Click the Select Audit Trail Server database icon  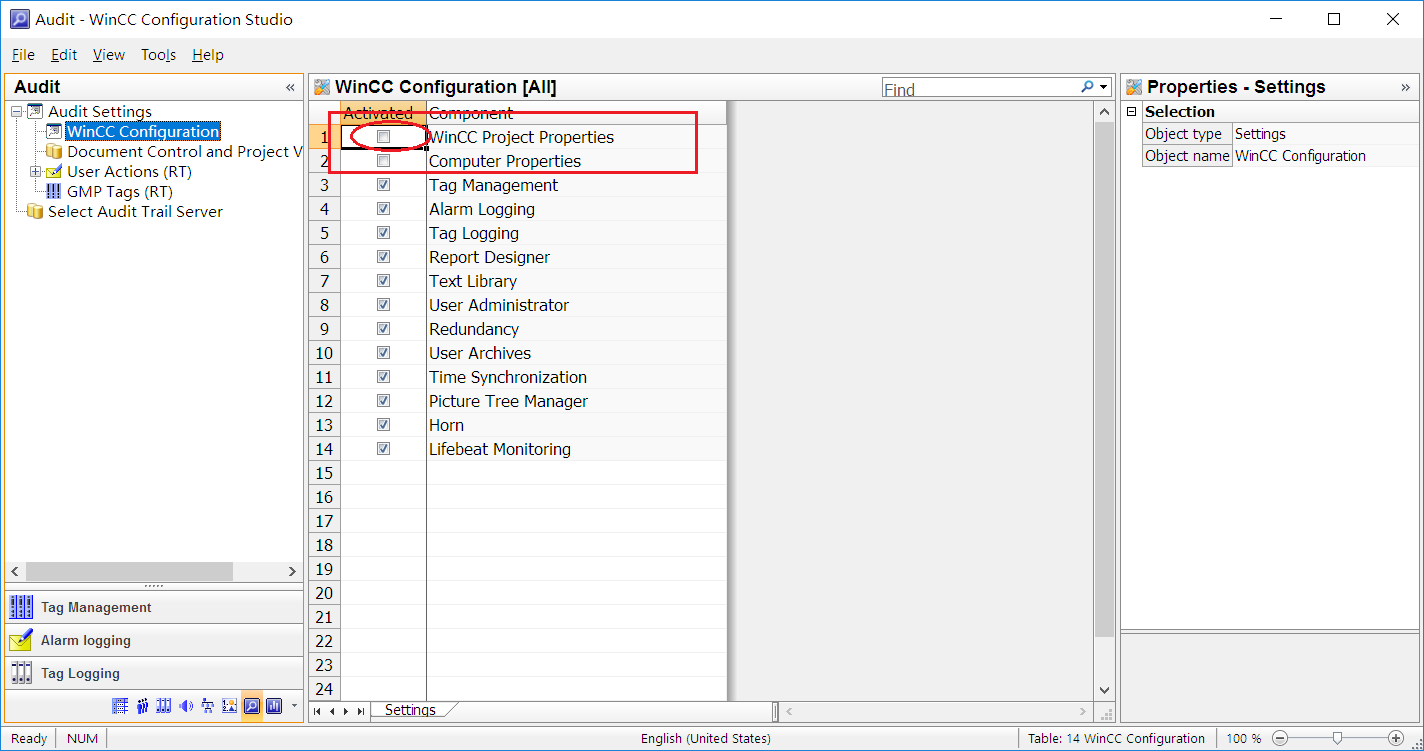pos(35,211)
